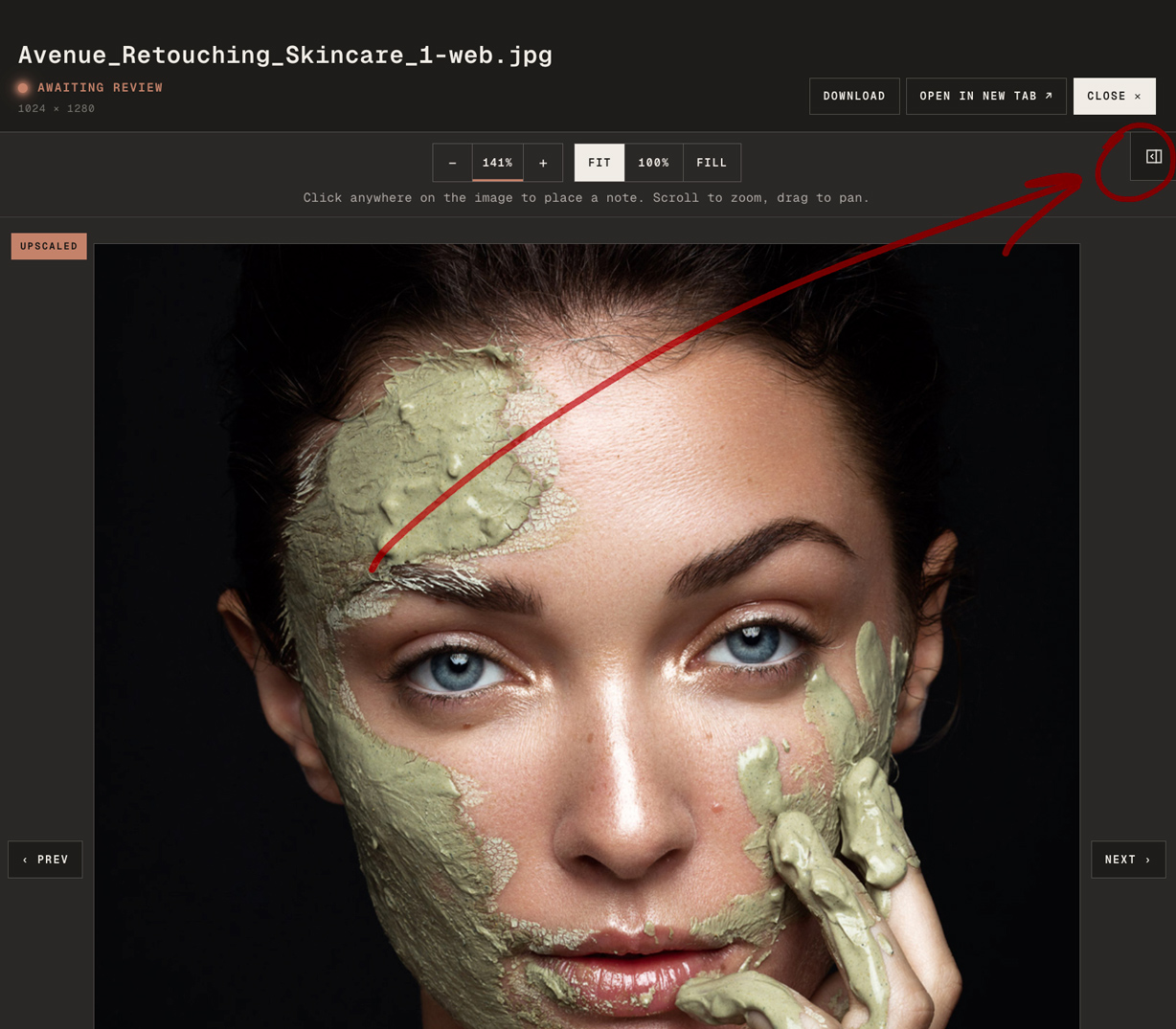Open image in new tab
This screenshot has height=1029, width=1176.
pyautogui.click(x=985, y=96)
